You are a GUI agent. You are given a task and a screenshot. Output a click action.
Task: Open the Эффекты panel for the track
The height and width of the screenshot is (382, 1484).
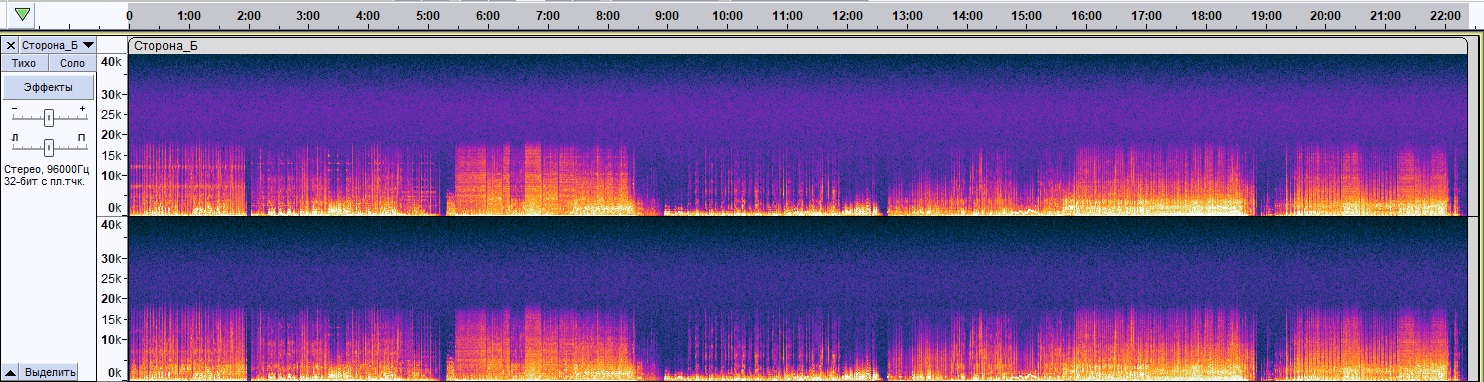pos(48,87)
